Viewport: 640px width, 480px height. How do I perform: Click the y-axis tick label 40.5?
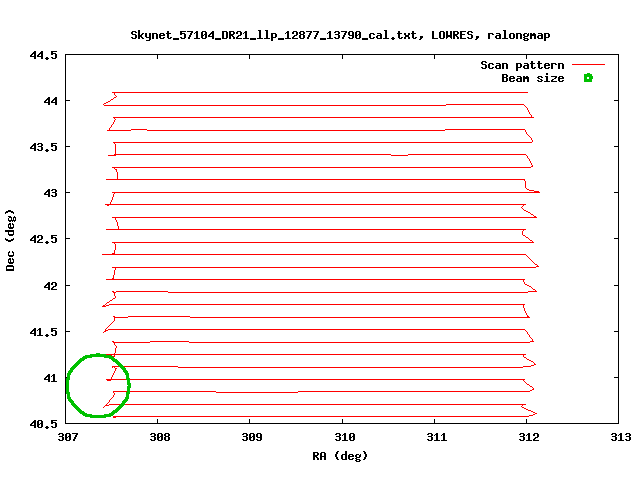[x=43, y=424]
